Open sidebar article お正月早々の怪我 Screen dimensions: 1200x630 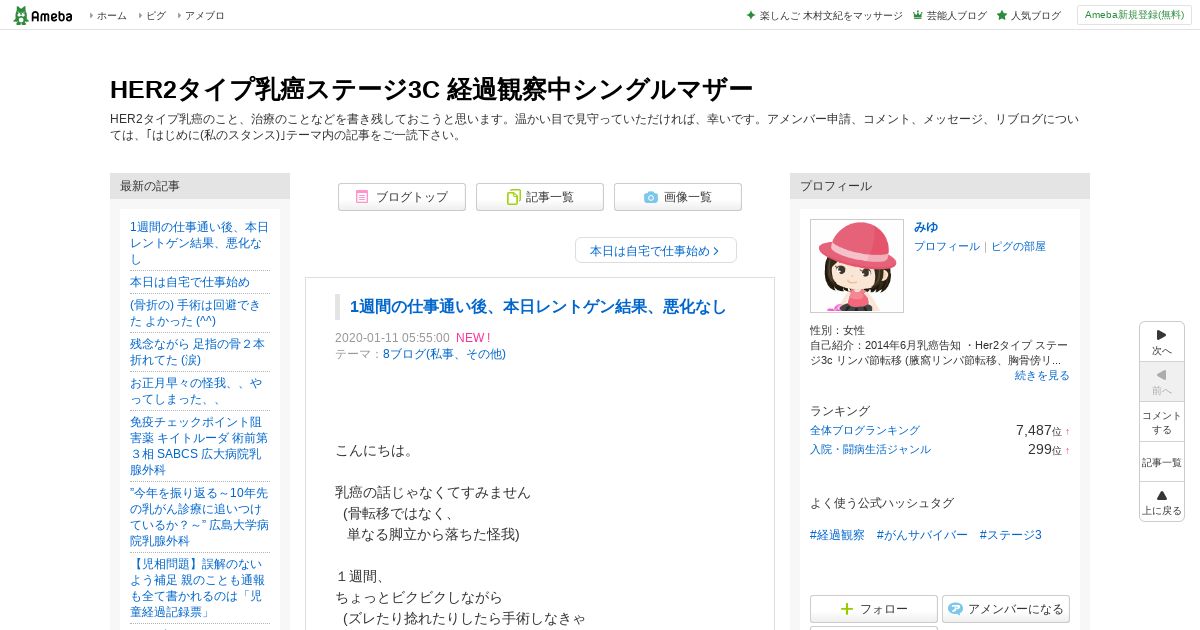point(196,391)
